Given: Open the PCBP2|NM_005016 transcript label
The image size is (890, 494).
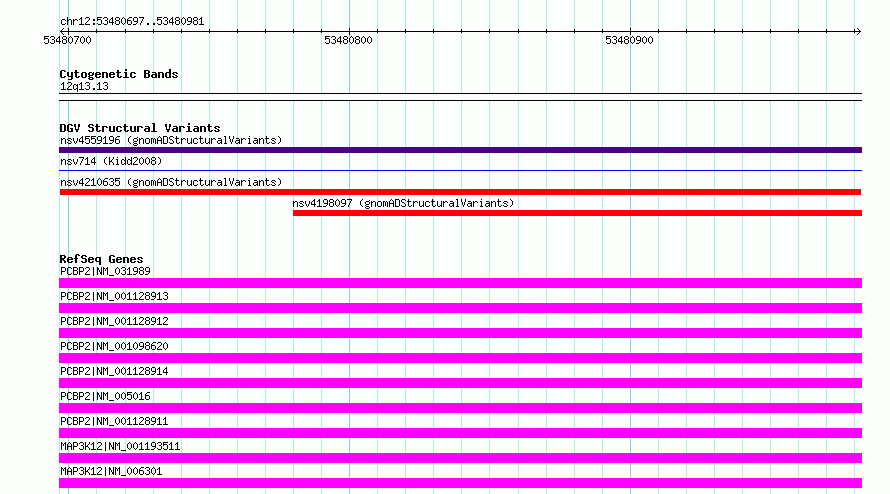Looking at the screenshot, I should coord(106,396).
